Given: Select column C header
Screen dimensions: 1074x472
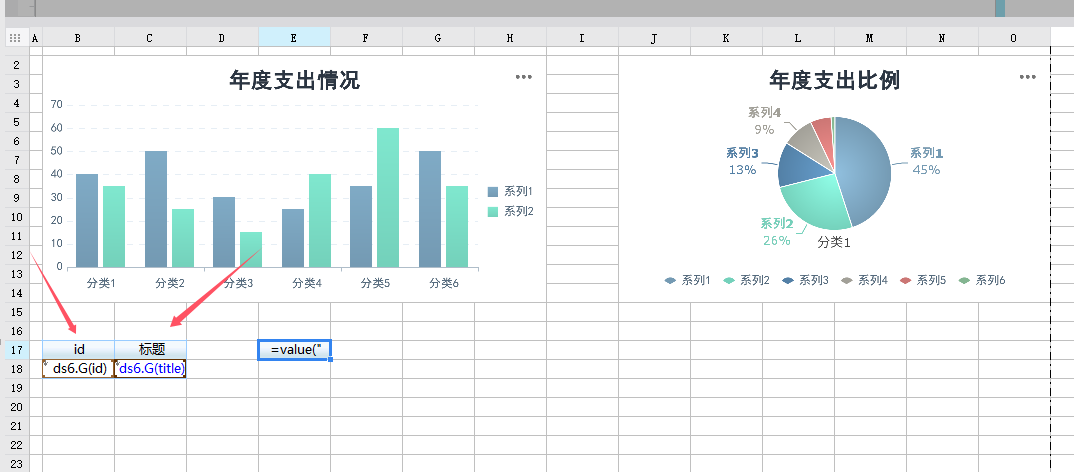Looking at the screenshot, I should 150,38.
